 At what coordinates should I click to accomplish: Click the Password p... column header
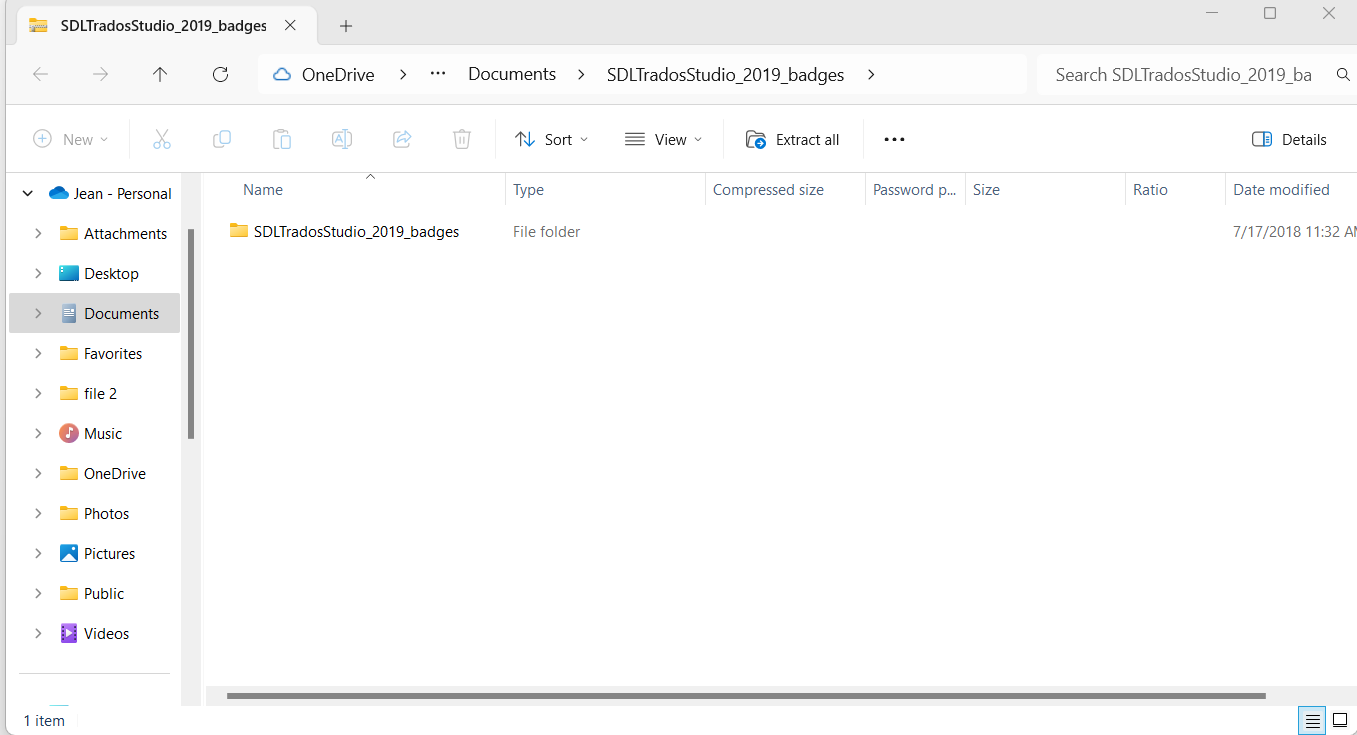click(915, 189)
